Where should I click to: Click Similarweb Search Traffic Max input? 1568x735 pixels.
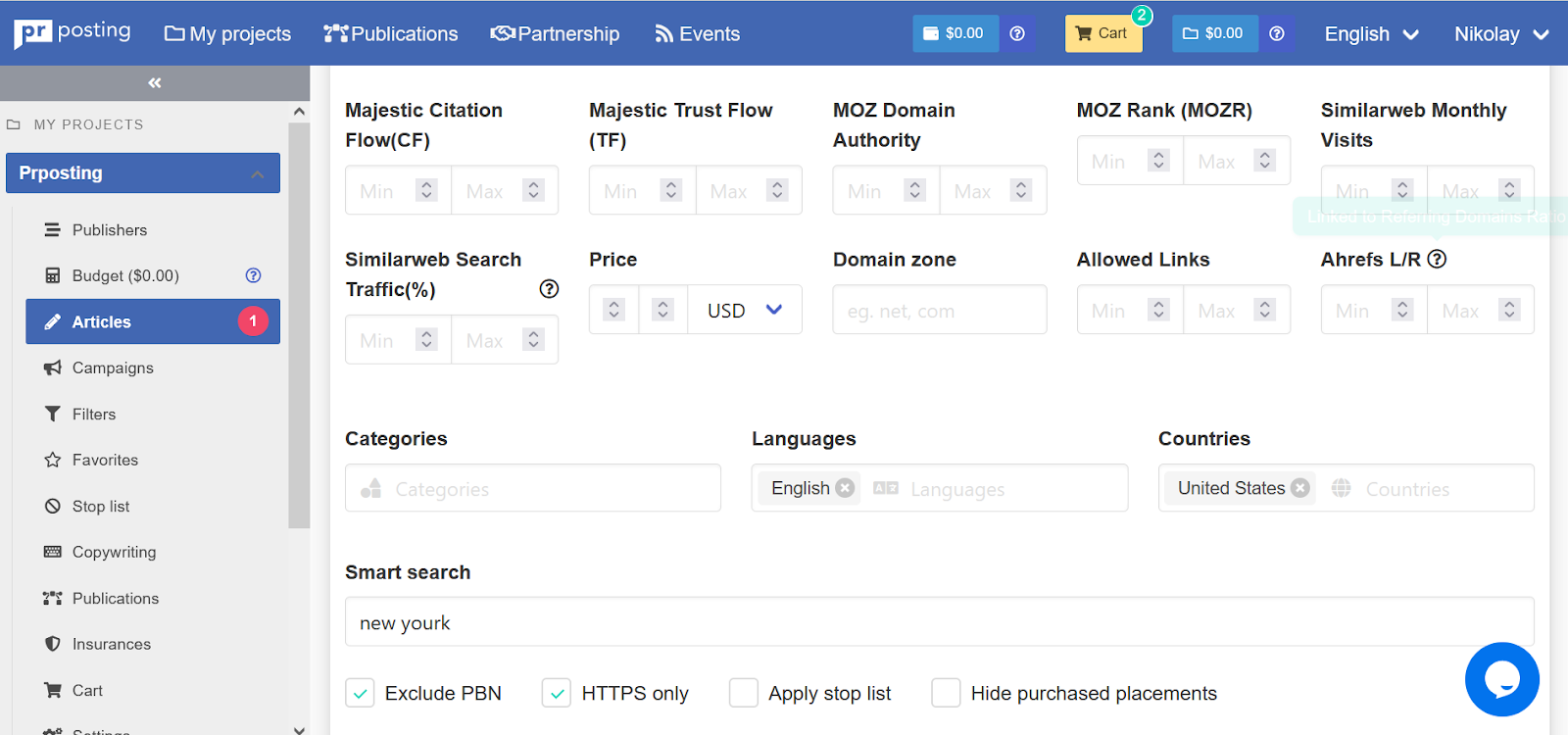point(505,339)
